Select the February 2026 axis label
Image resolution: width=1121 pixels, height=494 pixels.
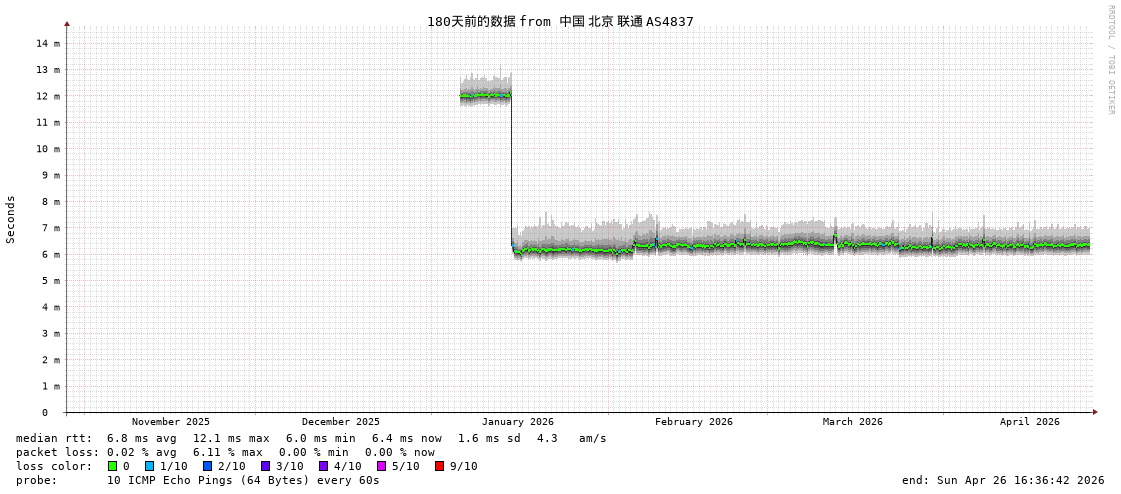point(693,422)
